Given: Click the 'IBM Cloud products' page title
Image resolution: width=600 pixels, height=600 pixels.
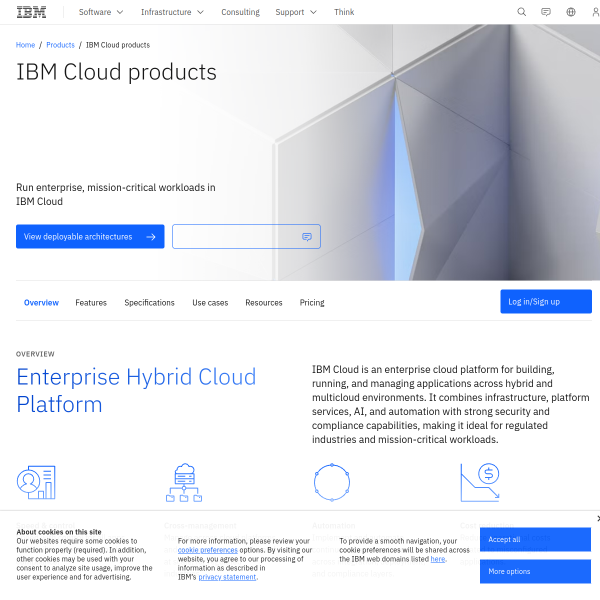Looking at the screenshot, I should [x=116, y=72].
